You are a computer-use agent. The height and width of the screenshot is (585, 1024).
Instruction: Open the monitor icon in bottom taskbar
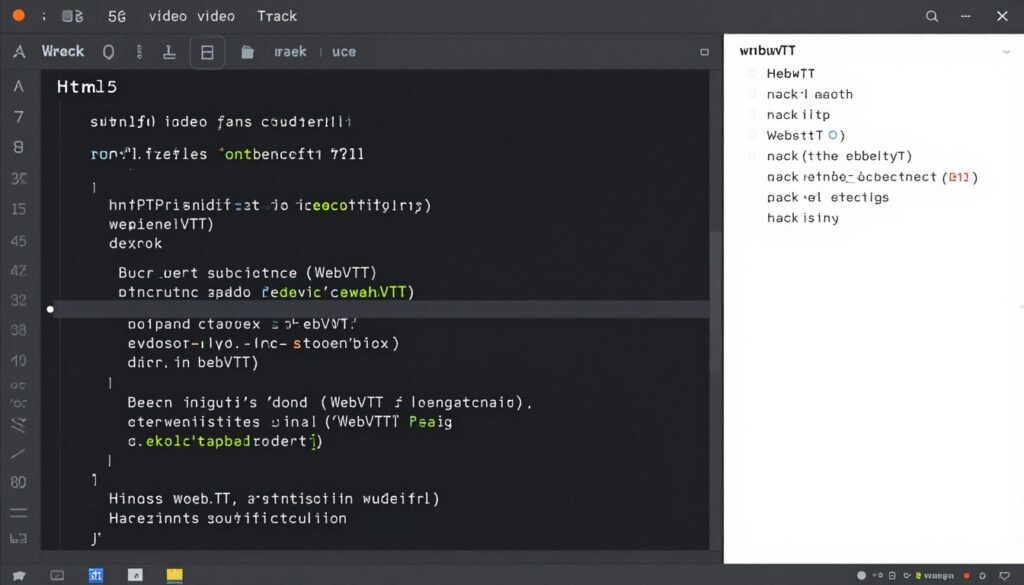tap(57, 575)
